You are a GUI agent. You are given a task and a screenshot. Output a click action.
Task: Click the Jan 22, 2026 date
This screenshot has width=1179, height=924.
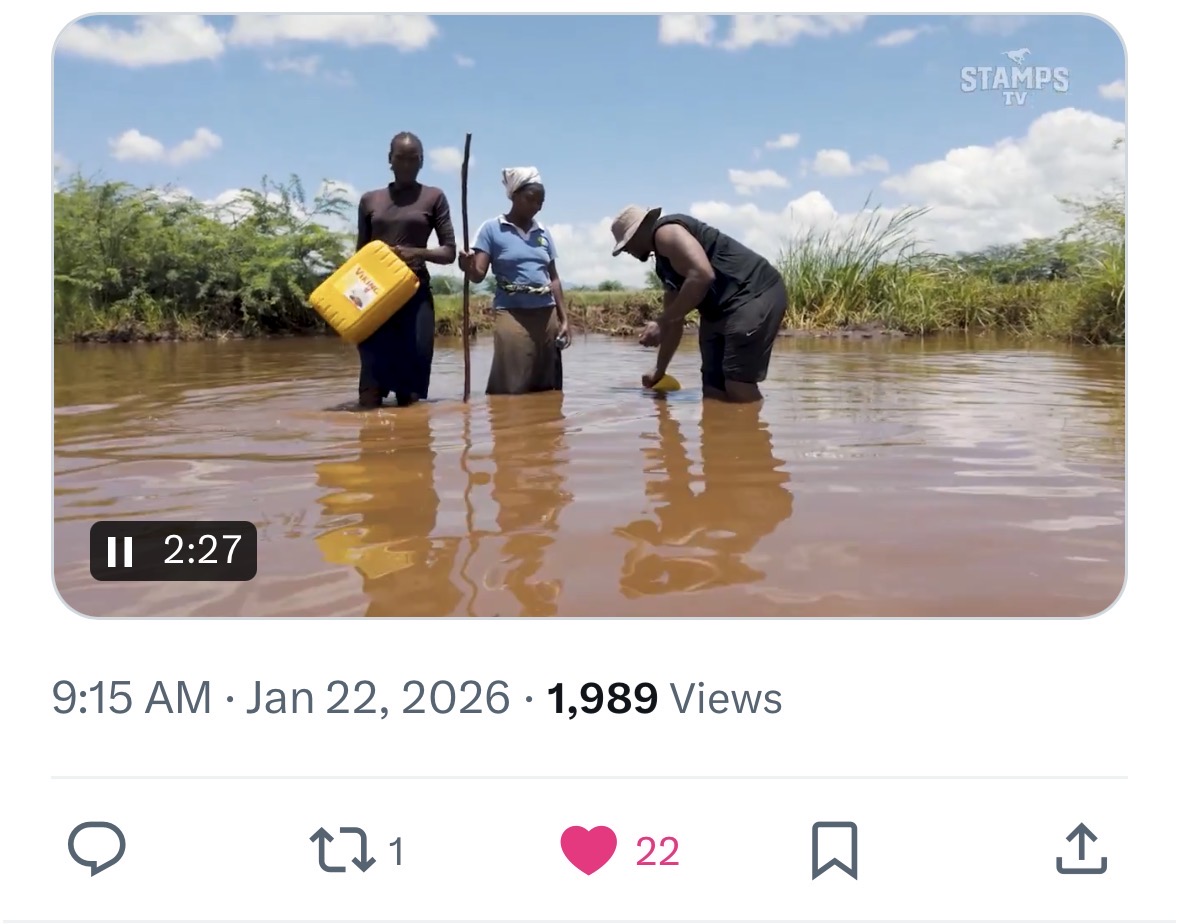(377, 698)
